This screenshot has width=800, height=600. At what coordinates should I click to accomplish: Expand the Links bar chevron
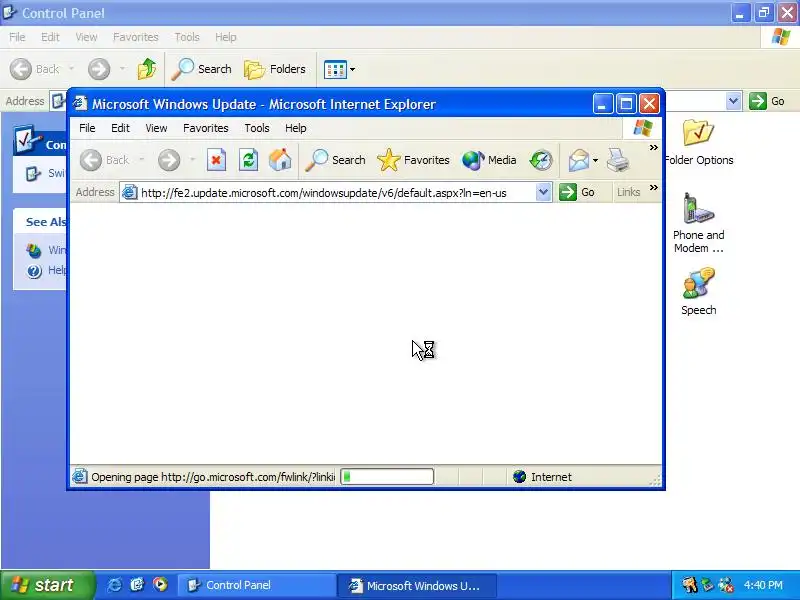pos(654,188)
